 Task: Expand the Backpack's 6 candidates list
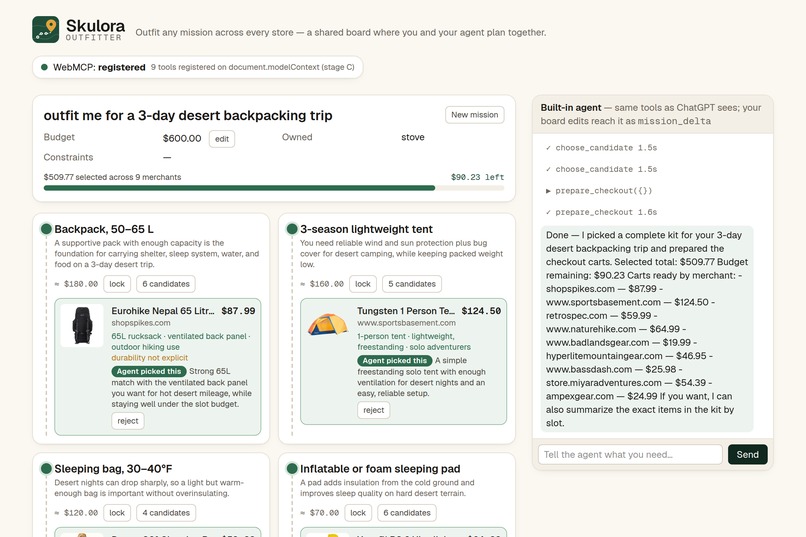(x=166, y=284)
